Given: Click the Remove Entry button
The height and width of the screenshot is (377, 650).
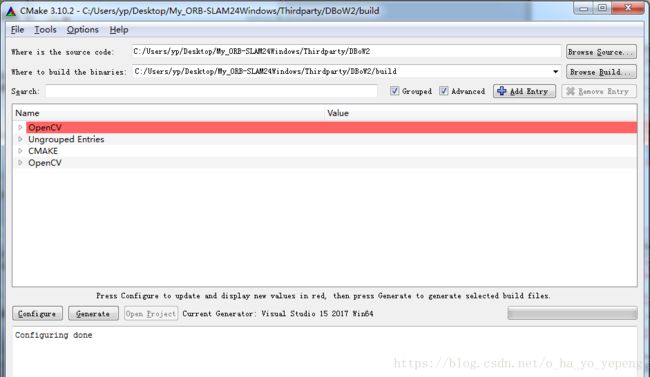Looking at the screenshot, I should pyautogui.click(x=599, y=91).
